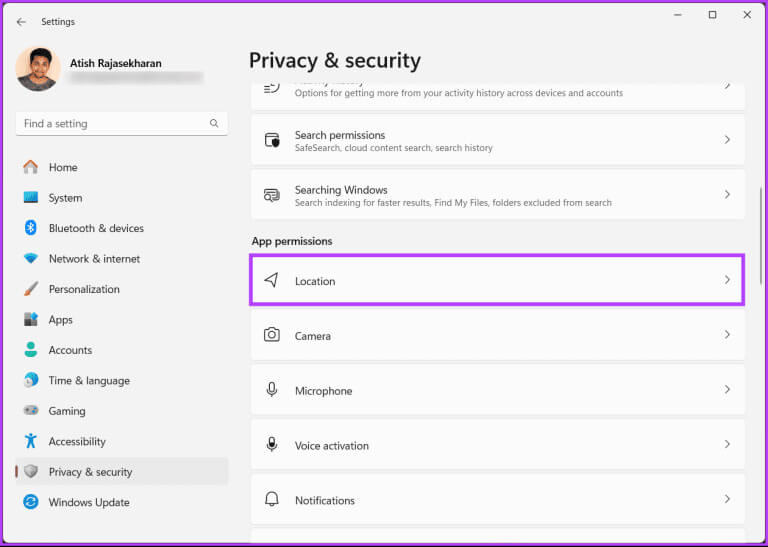The width and height of the screenshot is (768, 547).
Task: Open Notifications via its chevron
Action: tap(727, 499)
